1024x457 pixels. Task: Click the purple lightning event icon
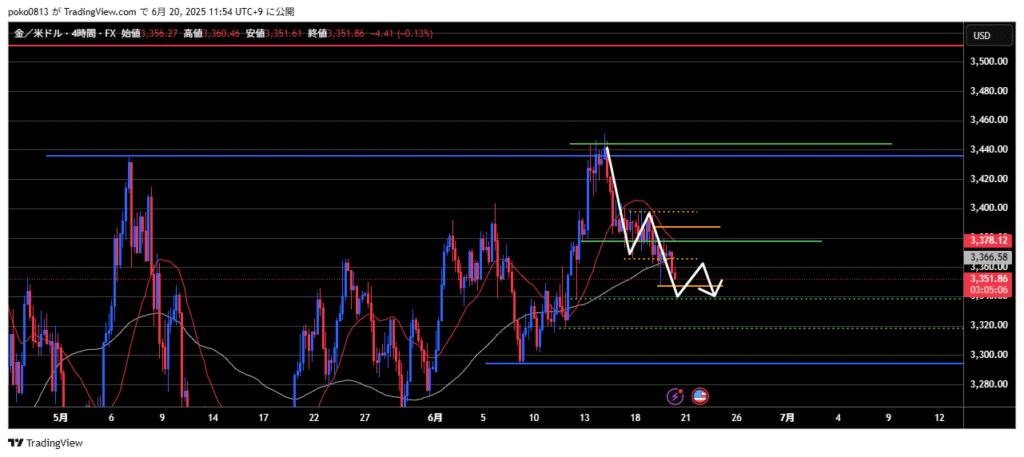click(679, 396)
